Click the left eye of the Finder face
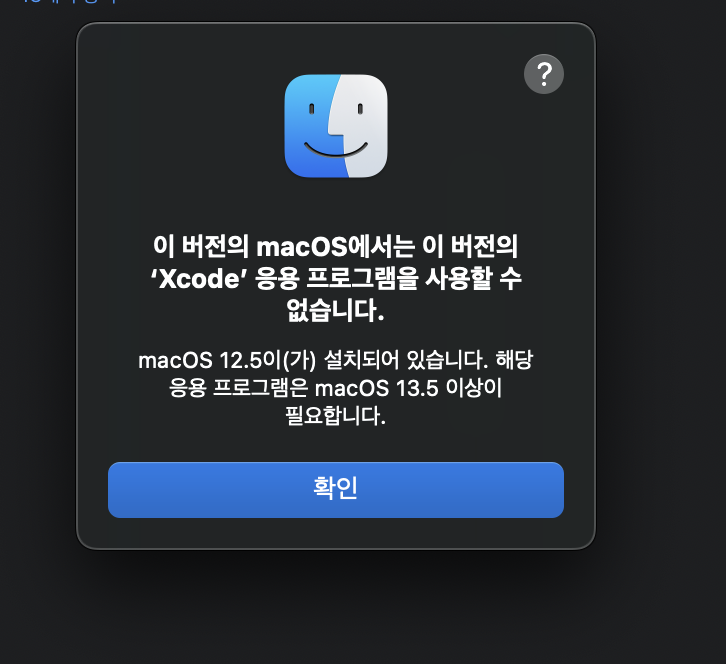This screenshot has width=726, height=664. tap(312, 109)
